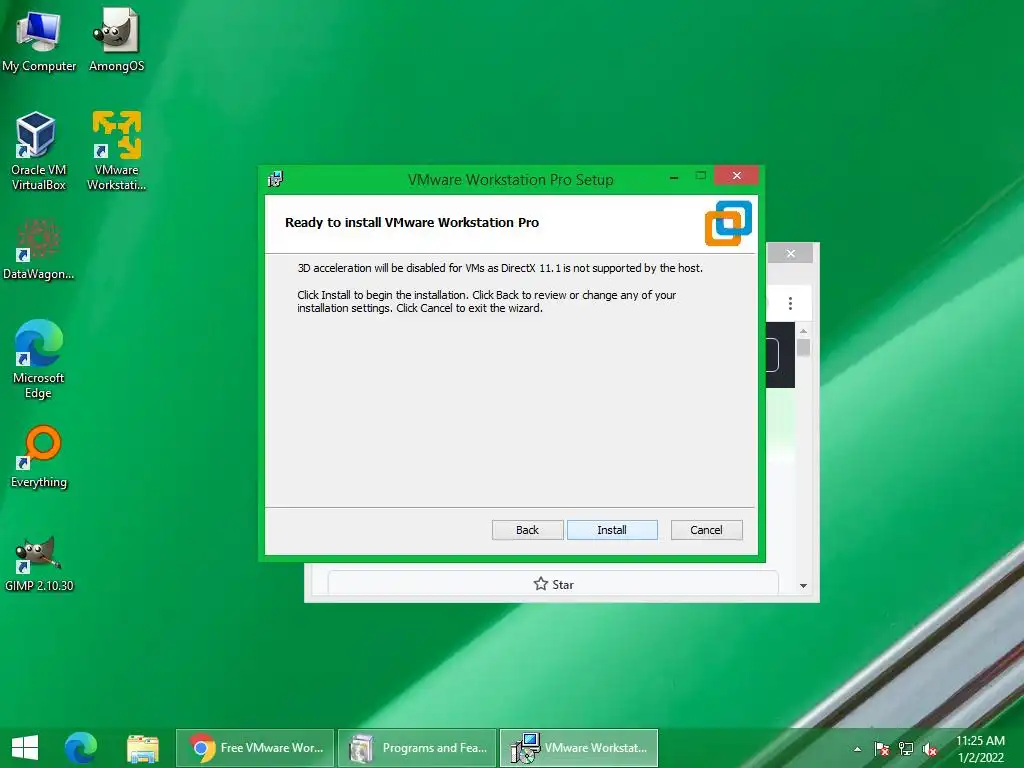
Task: Open the VMware Workstation desktop shortcut
Action: coord(116,152)
